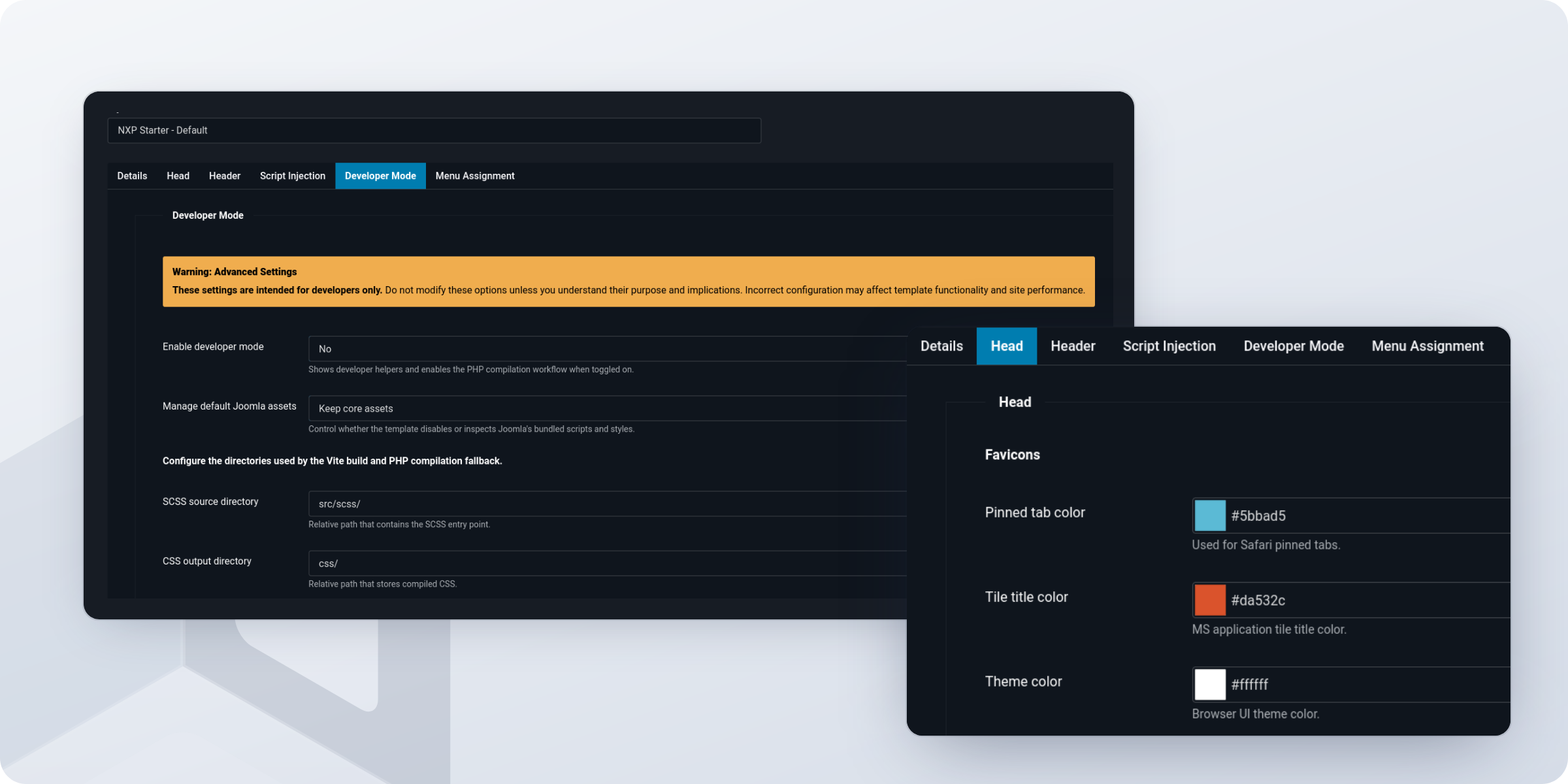Click CSS output directory label

click(x=207, y=561)
